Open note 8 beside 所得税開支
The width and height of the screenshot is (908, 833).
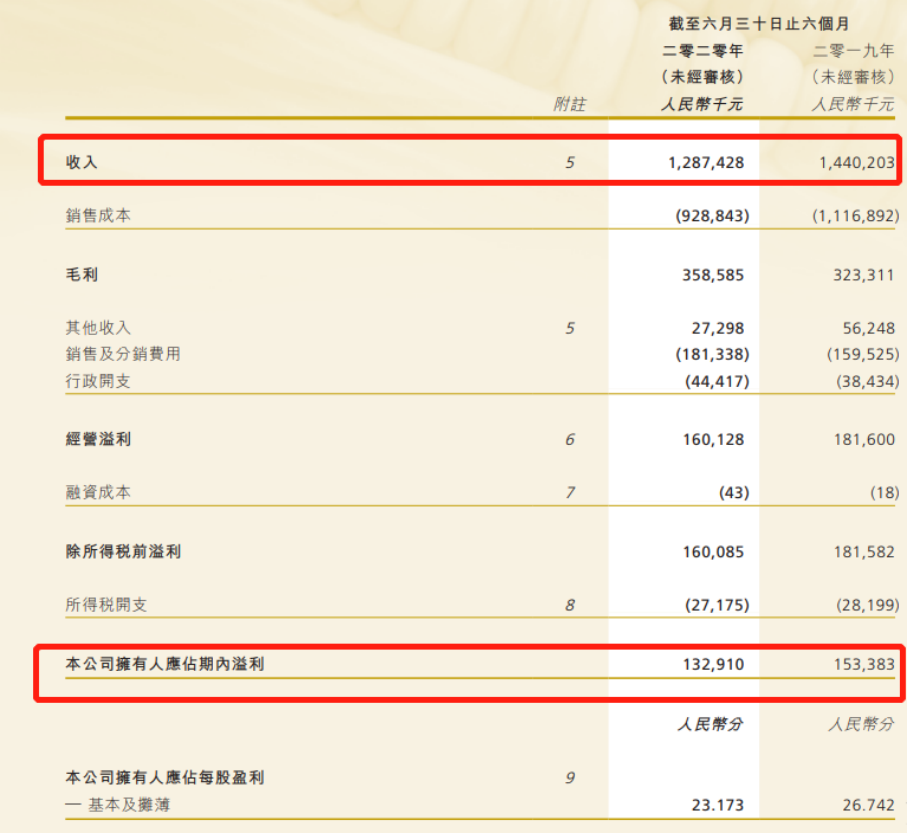pyautogui.click(x=570, y=605)
